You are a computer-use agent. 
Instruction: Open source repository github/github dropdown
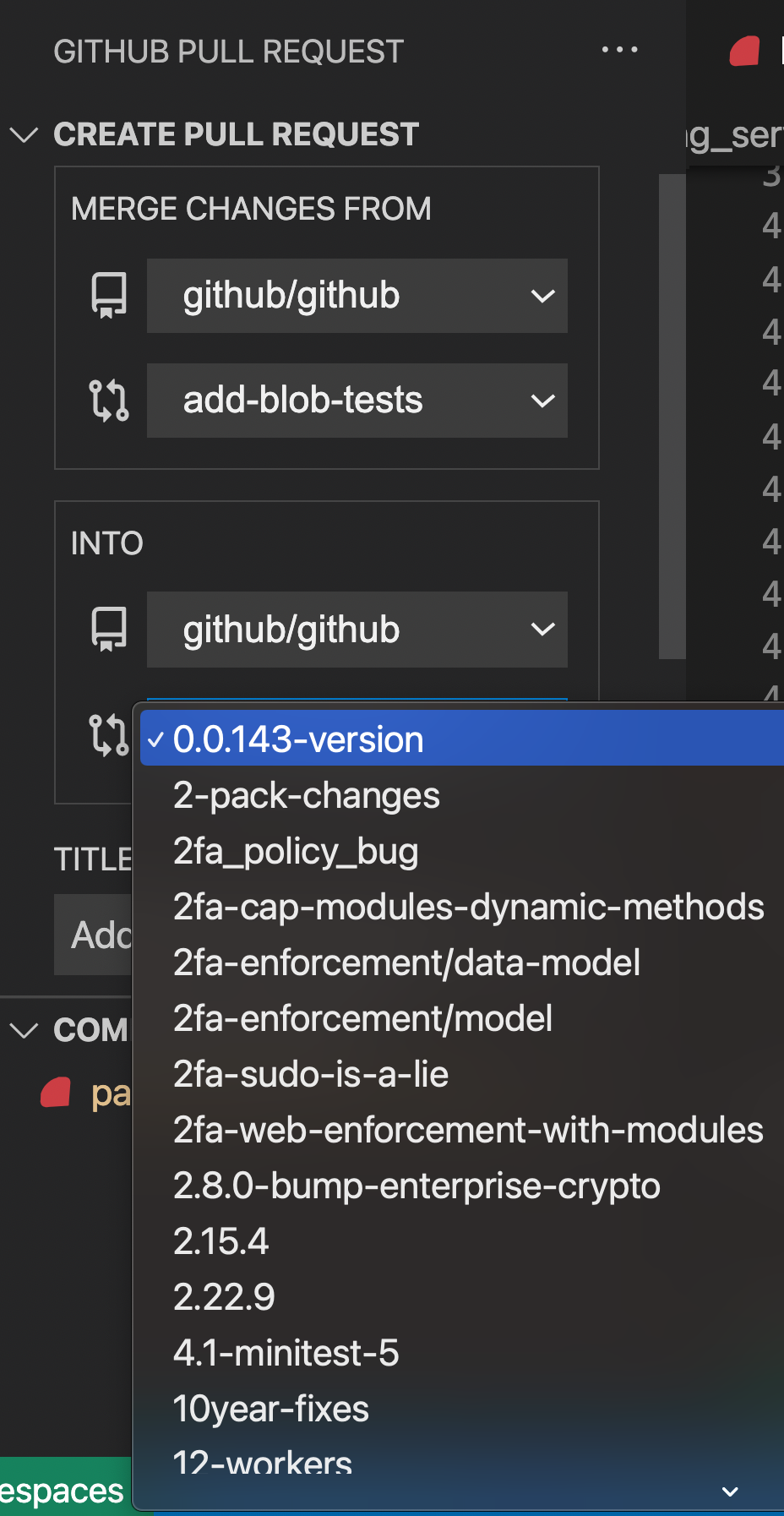click(x=357, y=296)
